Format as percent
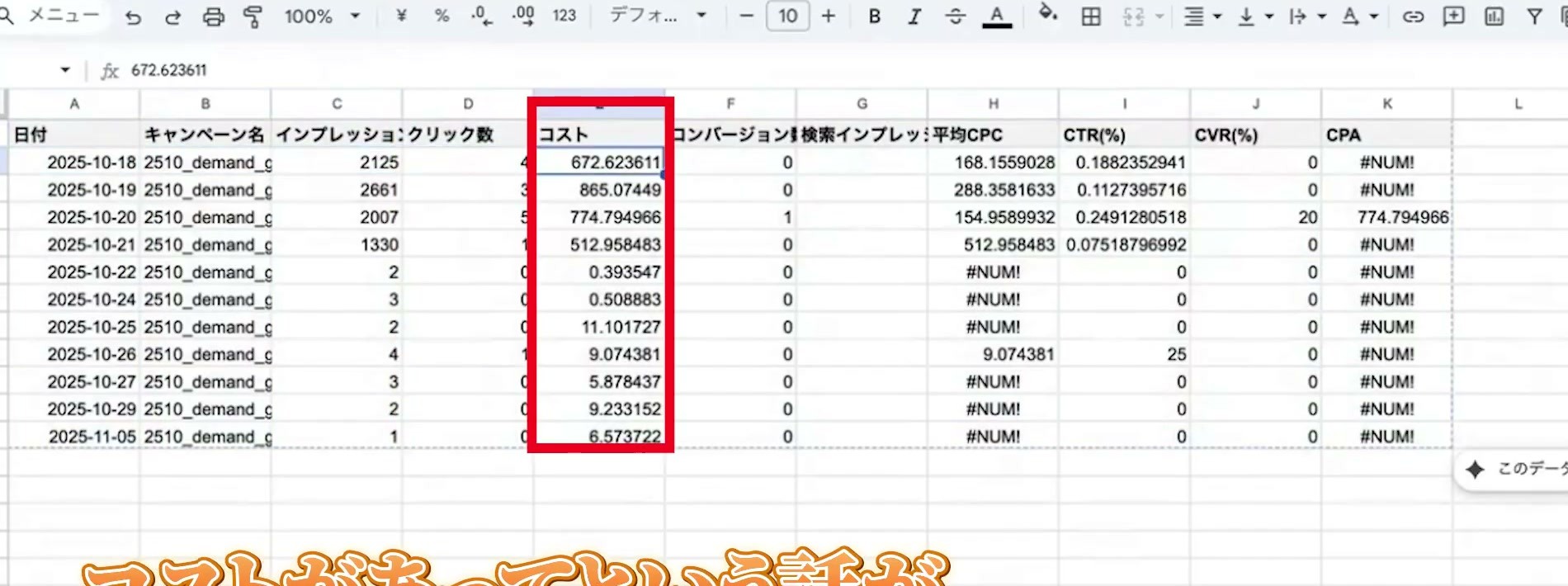This screenshot has height=586, width=1568. [442, 16]
